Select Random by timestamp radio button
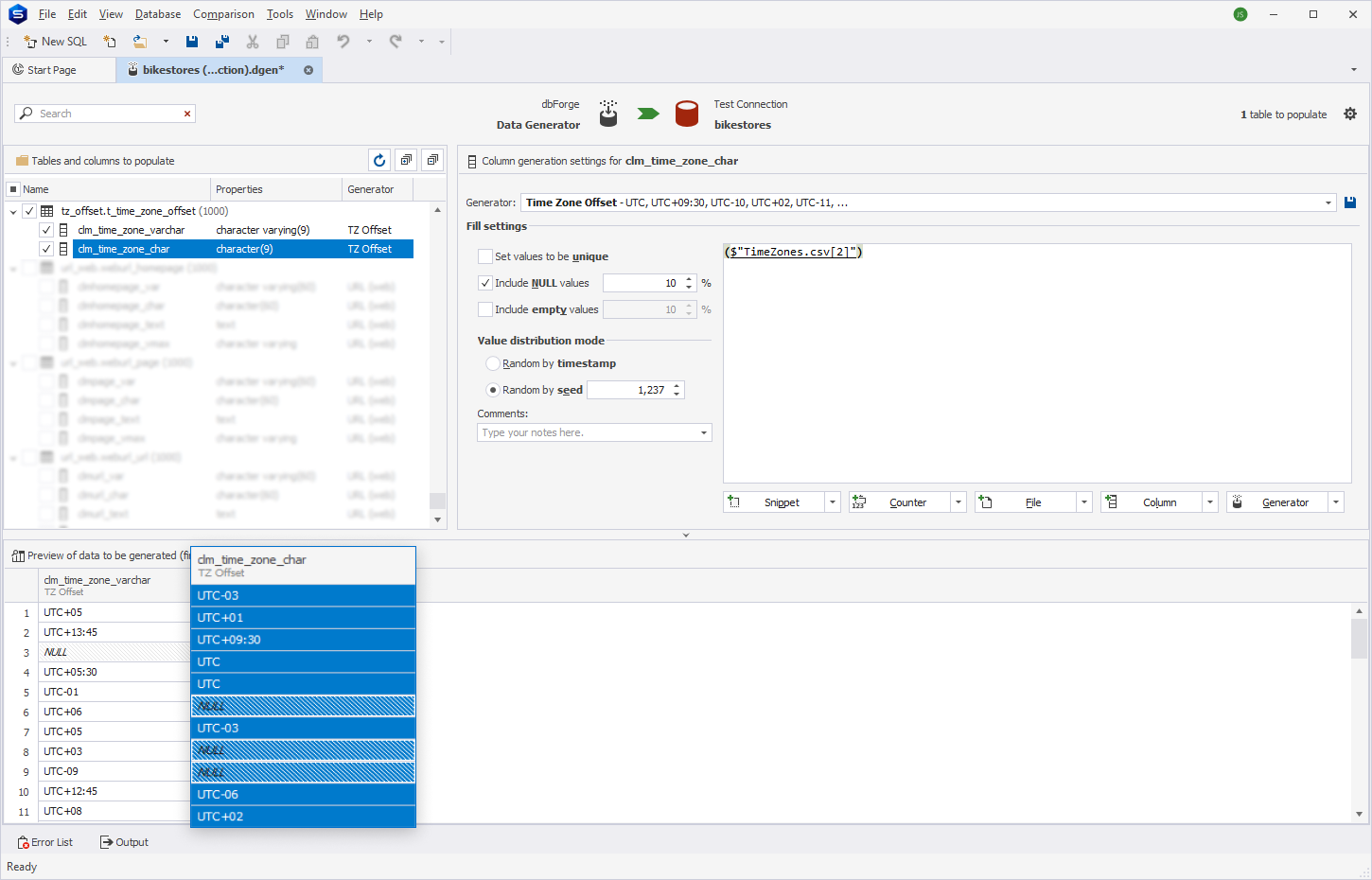 pos(493,363)
